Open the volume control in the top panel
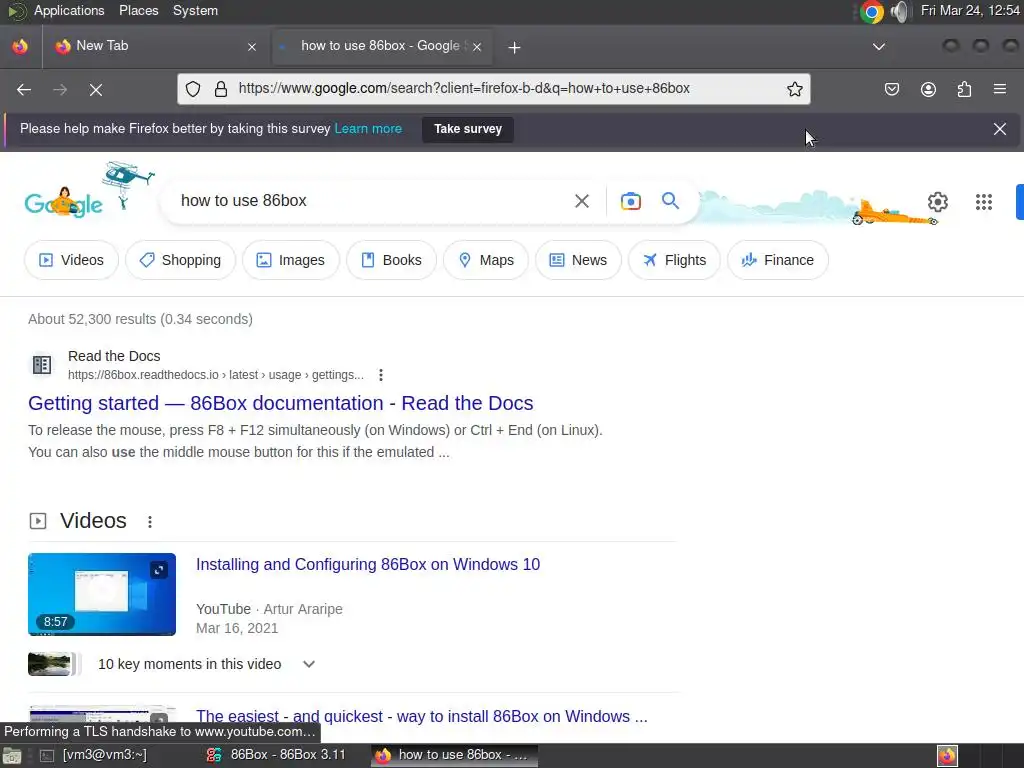This screenshot has width=1024, height=768. (899, 11)
